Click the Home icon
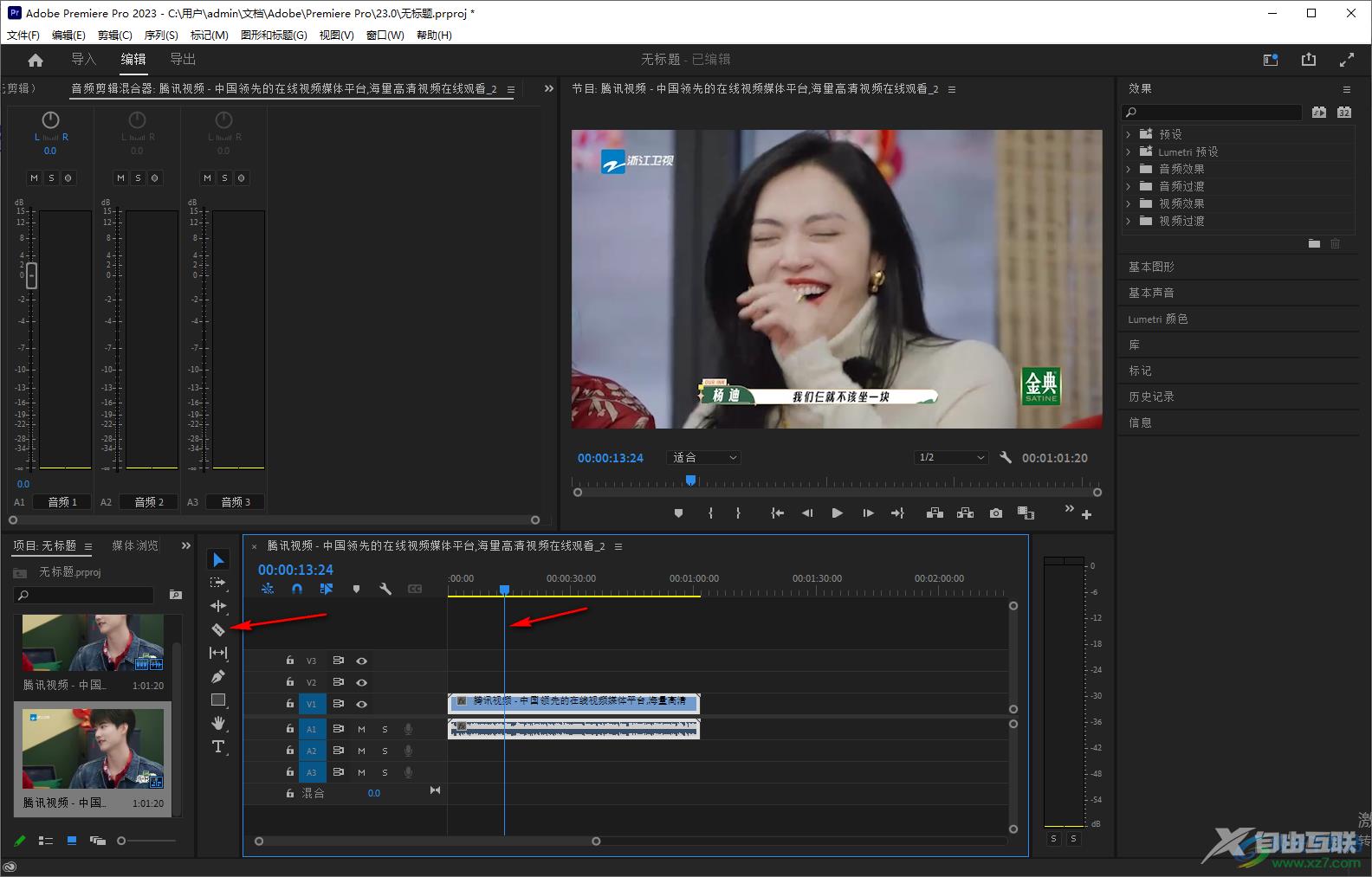This screenshot has width=1372, height=877. [x=36, y=60]
